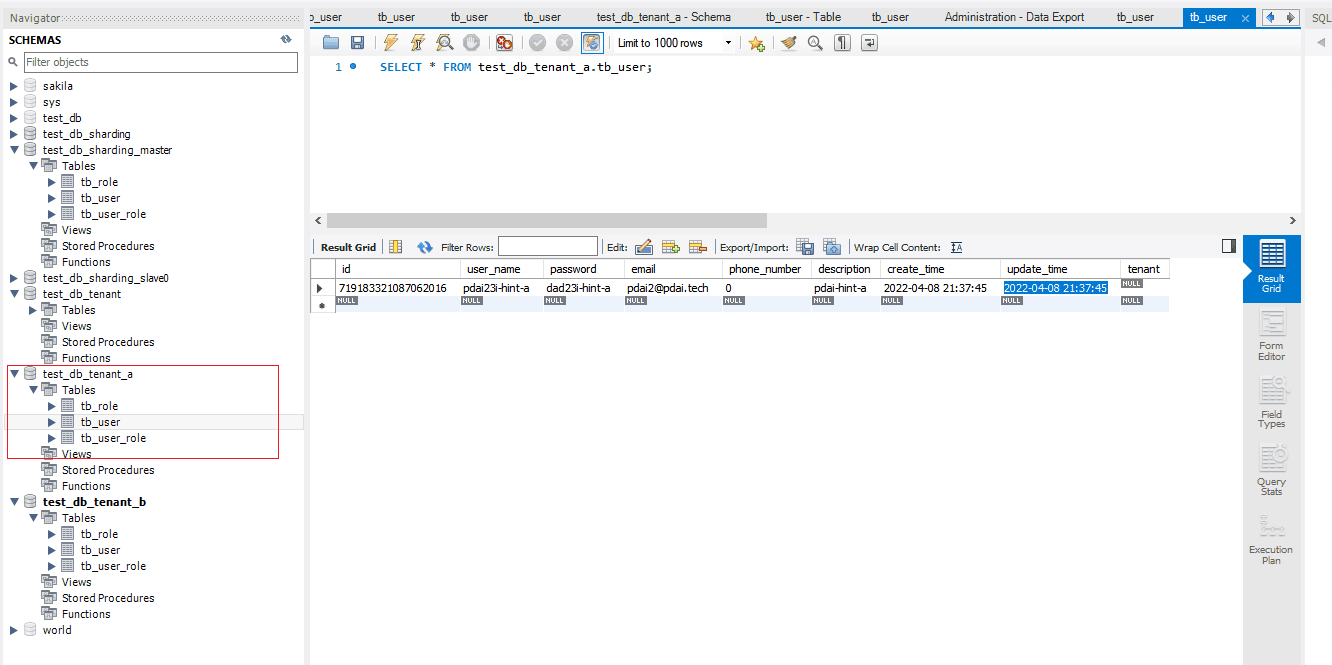Image resolution: width=1332 pixels, height=665 pixels.
Task: Click the Filter objects search field
Action: click(x=160, y=62)
